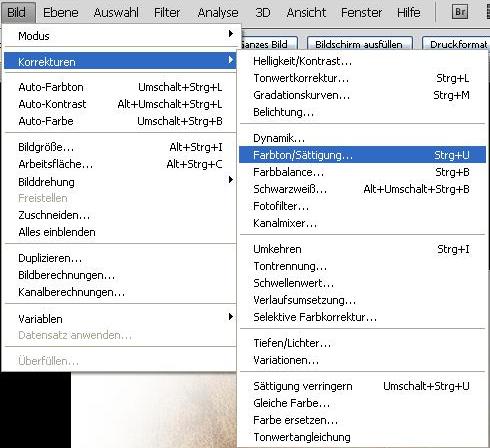Launch Adobe Bridge via Br icon
490x448 pixels.
tap(460, 12)
